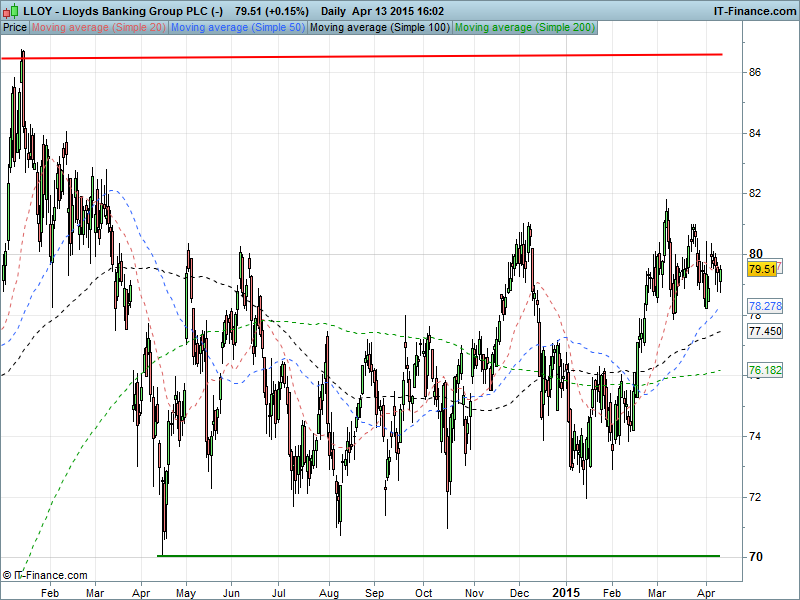Click the 79.51 (+0.15%) price change in header

point(271,10)
